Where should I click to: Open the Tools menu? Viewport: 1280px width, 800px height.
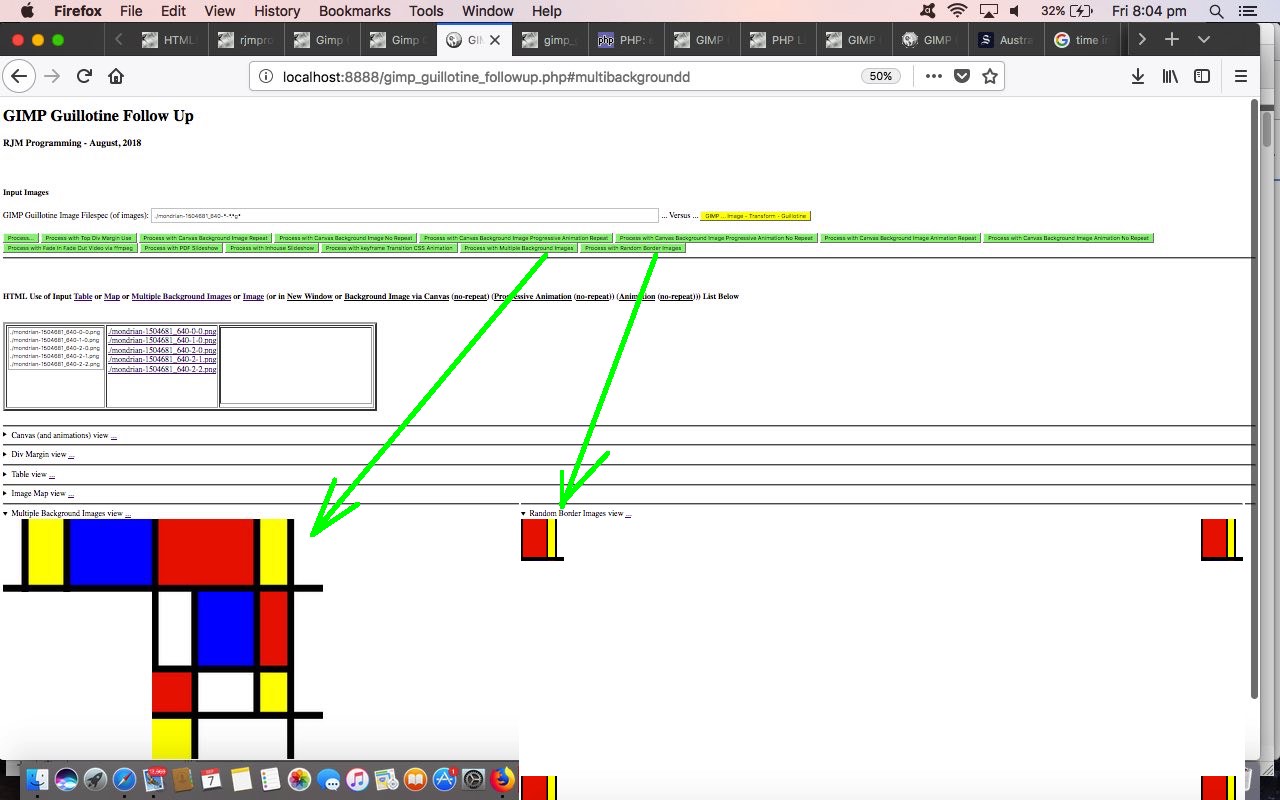[x=426, y=11]
